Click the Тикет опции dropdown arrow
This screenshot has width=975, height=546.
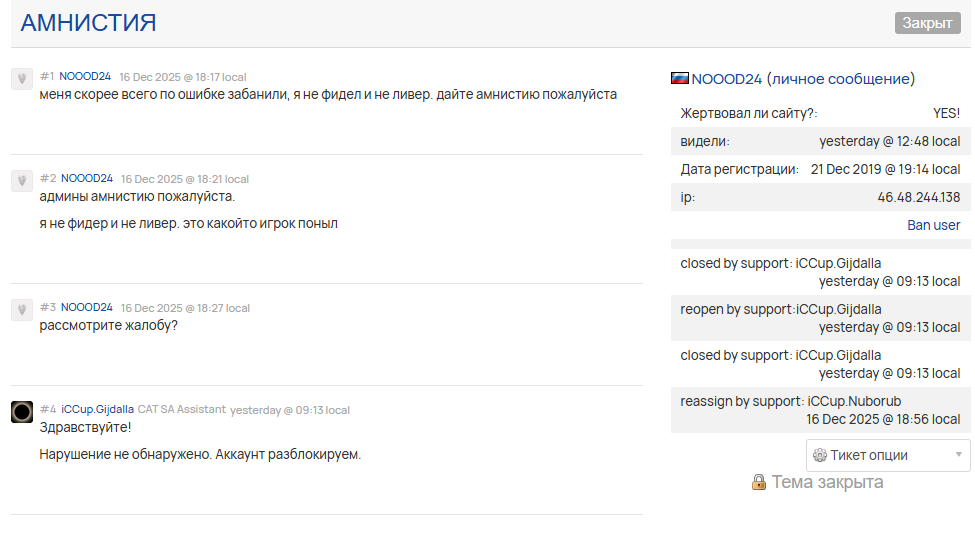click(x=959, y=455)
